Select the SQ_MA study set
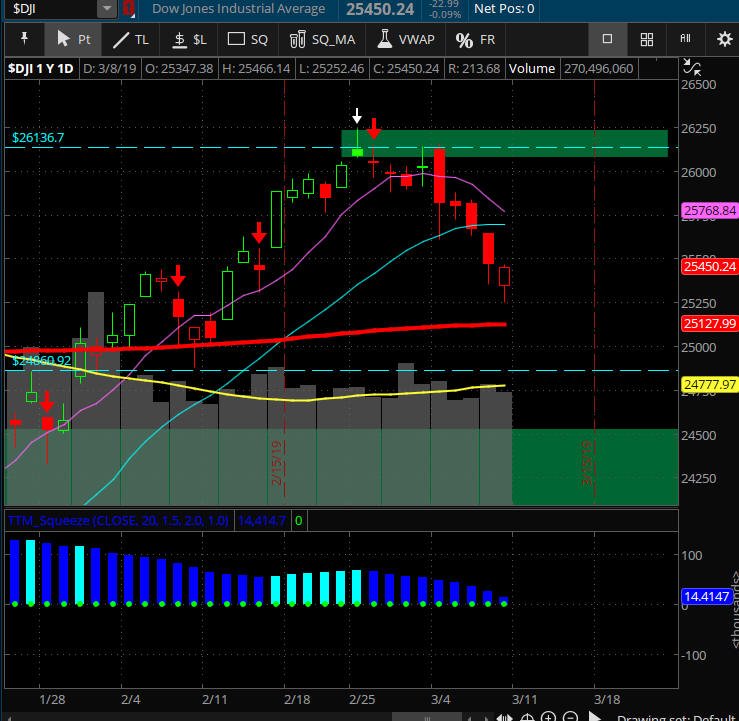Screen dimensions: 739x721 click(322, 39)
